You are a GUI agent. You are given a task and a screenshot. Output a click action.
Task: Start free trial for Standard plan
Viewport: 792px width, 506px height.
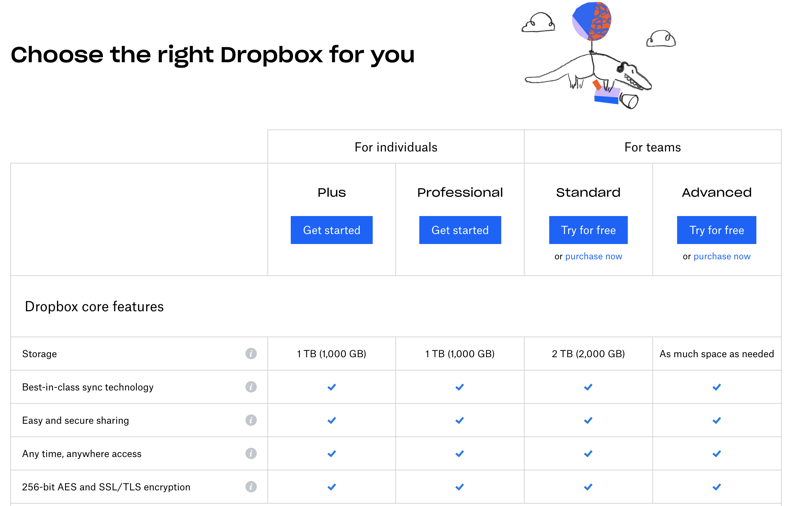point(588,230)
